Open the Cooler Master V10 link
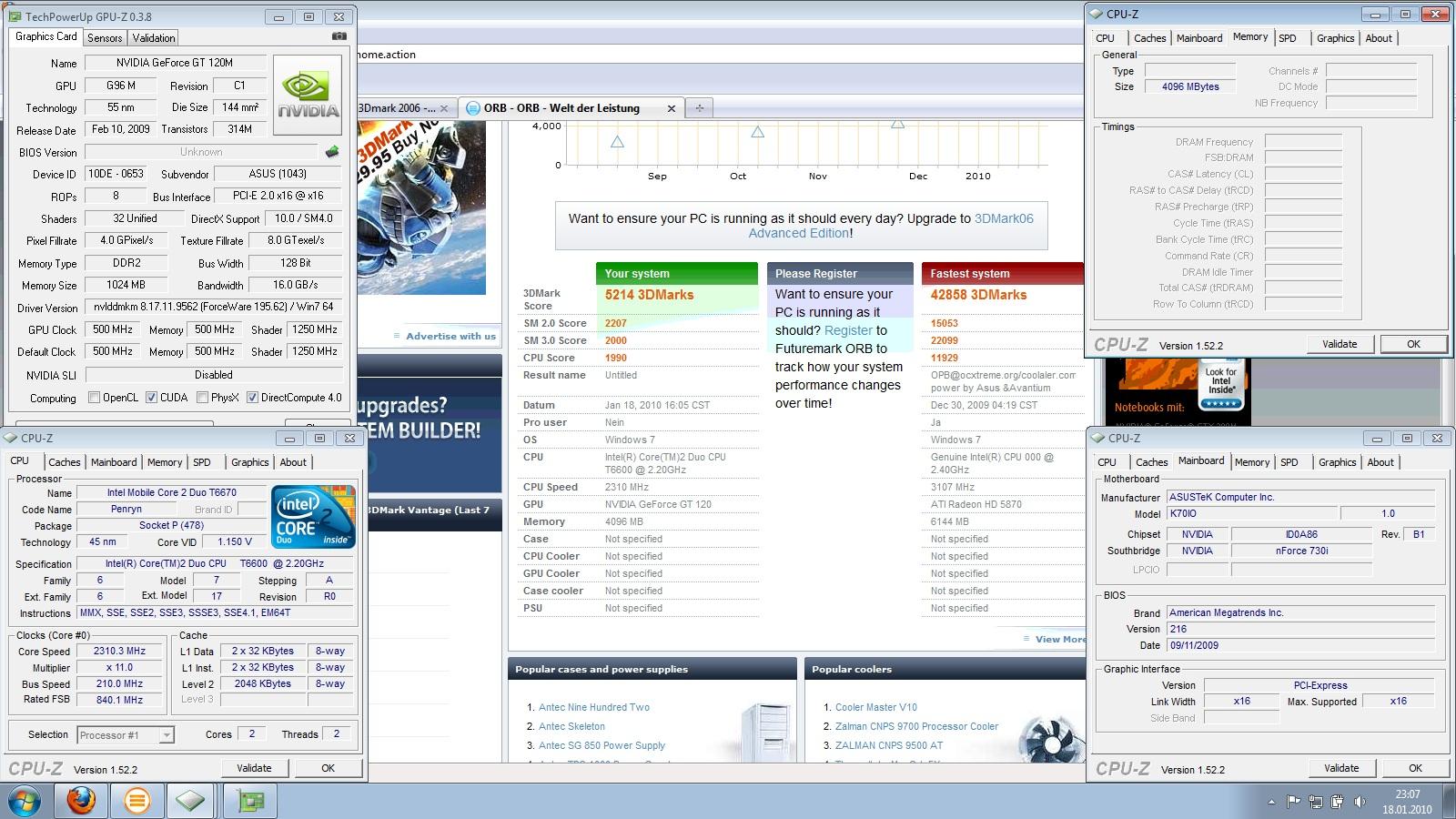The image size is (1456, 819). tap(876, 707)
